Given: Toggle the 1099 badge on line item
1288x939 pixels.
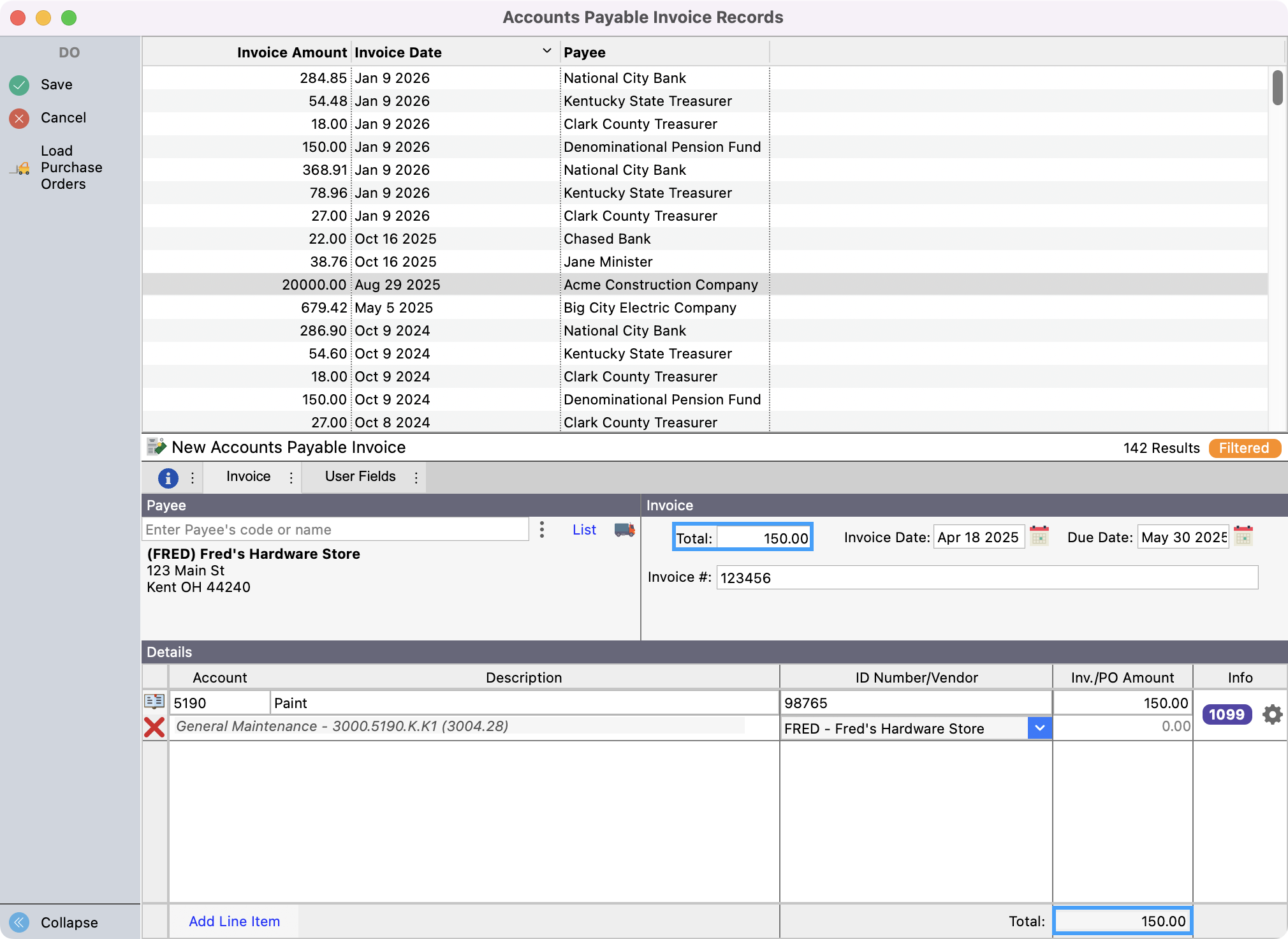Looking at the screenshot, I should (1226, 714).
